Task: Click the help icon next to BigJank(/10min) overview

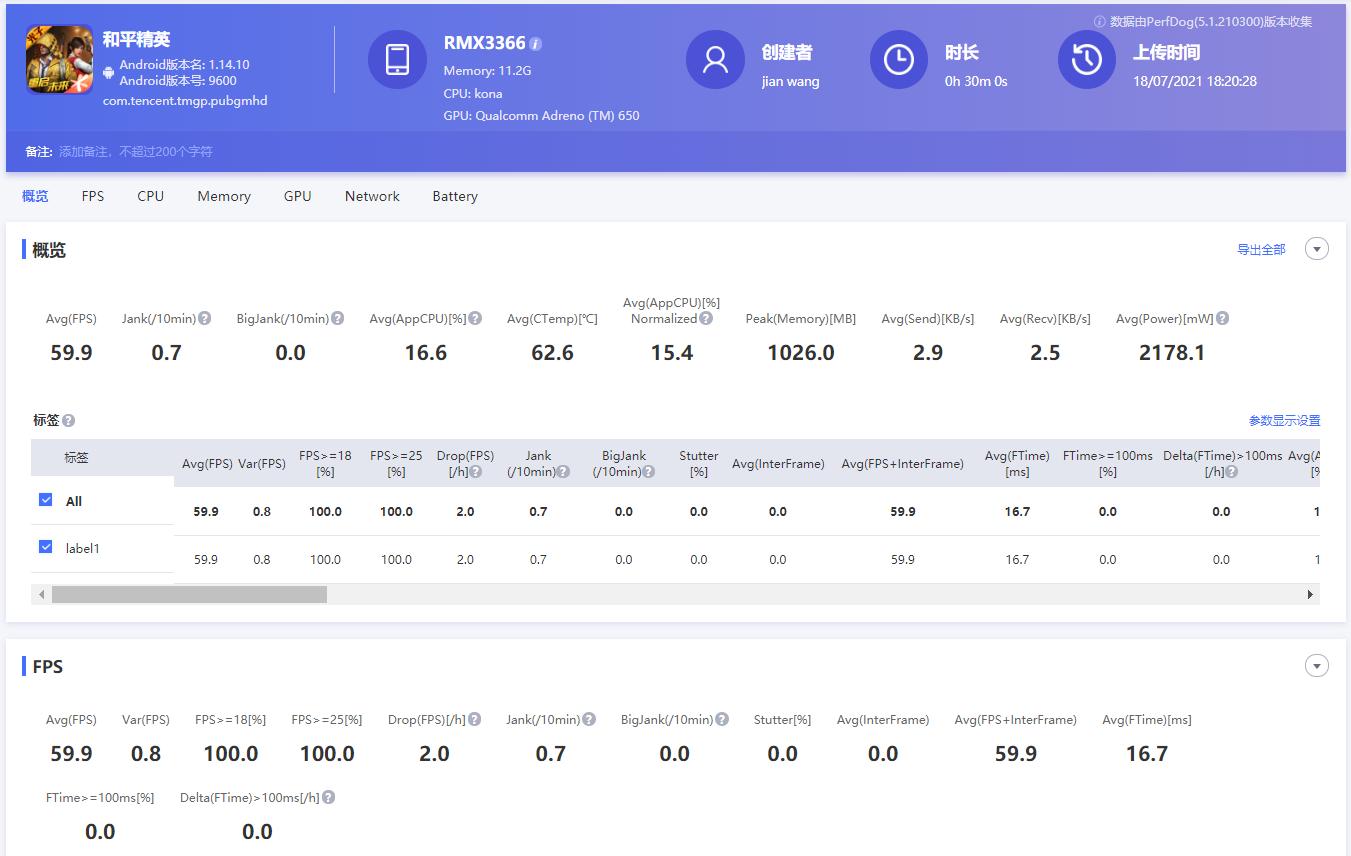Action: click(x=338, y=319)
